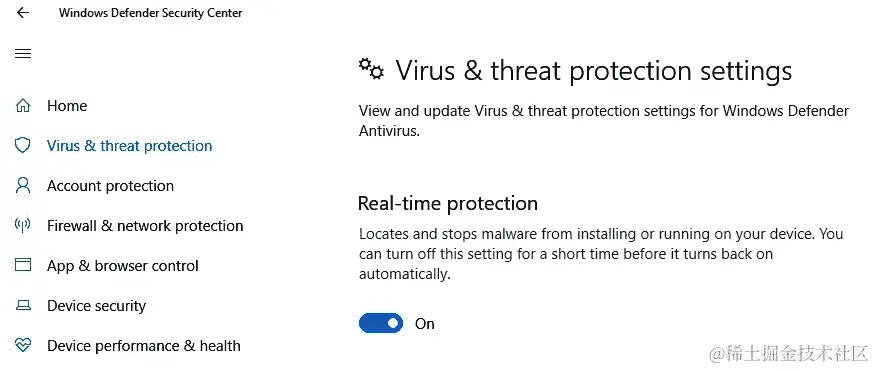Click the Real-time protection heading

point(448,203)
